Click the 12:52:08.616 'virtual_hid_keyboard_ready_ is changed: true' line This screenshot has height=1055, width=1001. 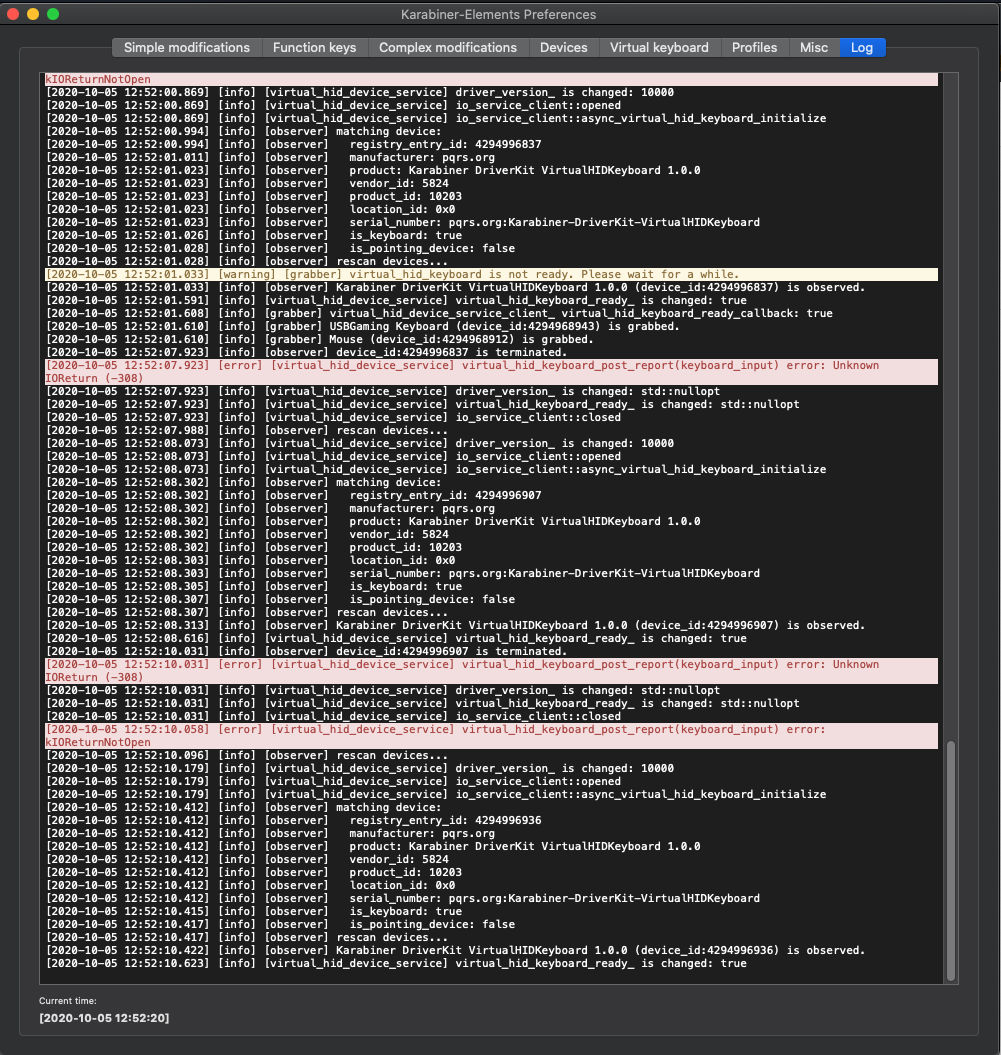396,639
